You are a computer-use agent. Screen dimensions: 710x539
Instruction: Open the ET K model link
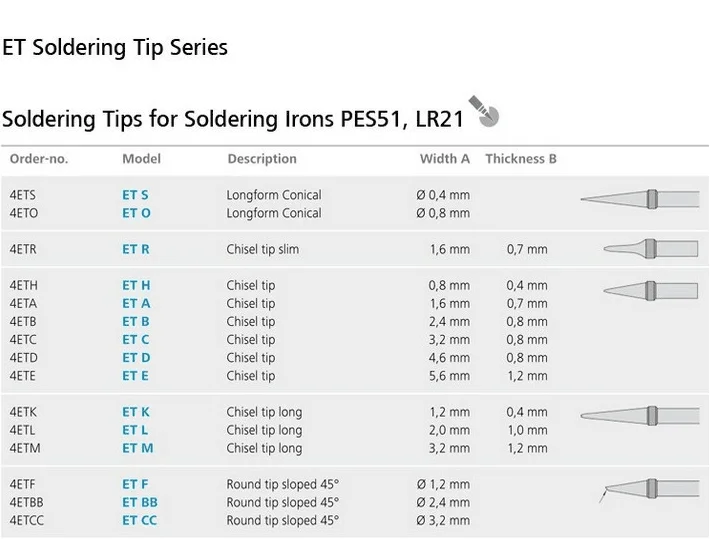(136, 412)
